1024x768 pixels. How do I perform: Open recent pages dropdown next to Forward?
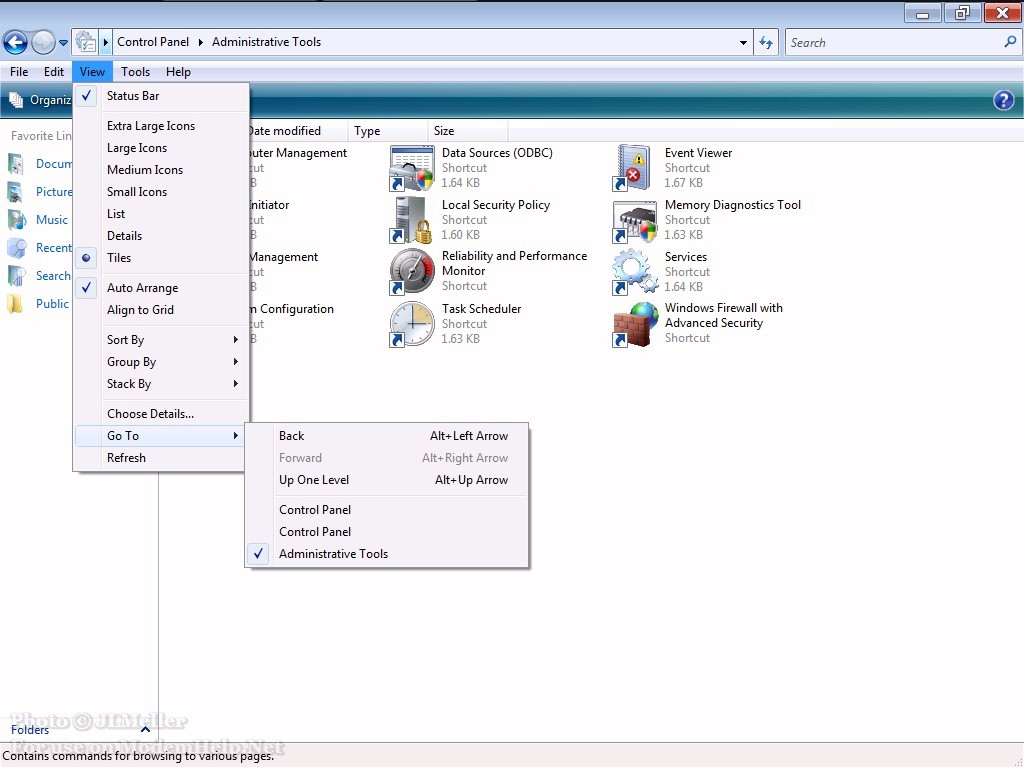pyautogui.click(x=63, y=42)
